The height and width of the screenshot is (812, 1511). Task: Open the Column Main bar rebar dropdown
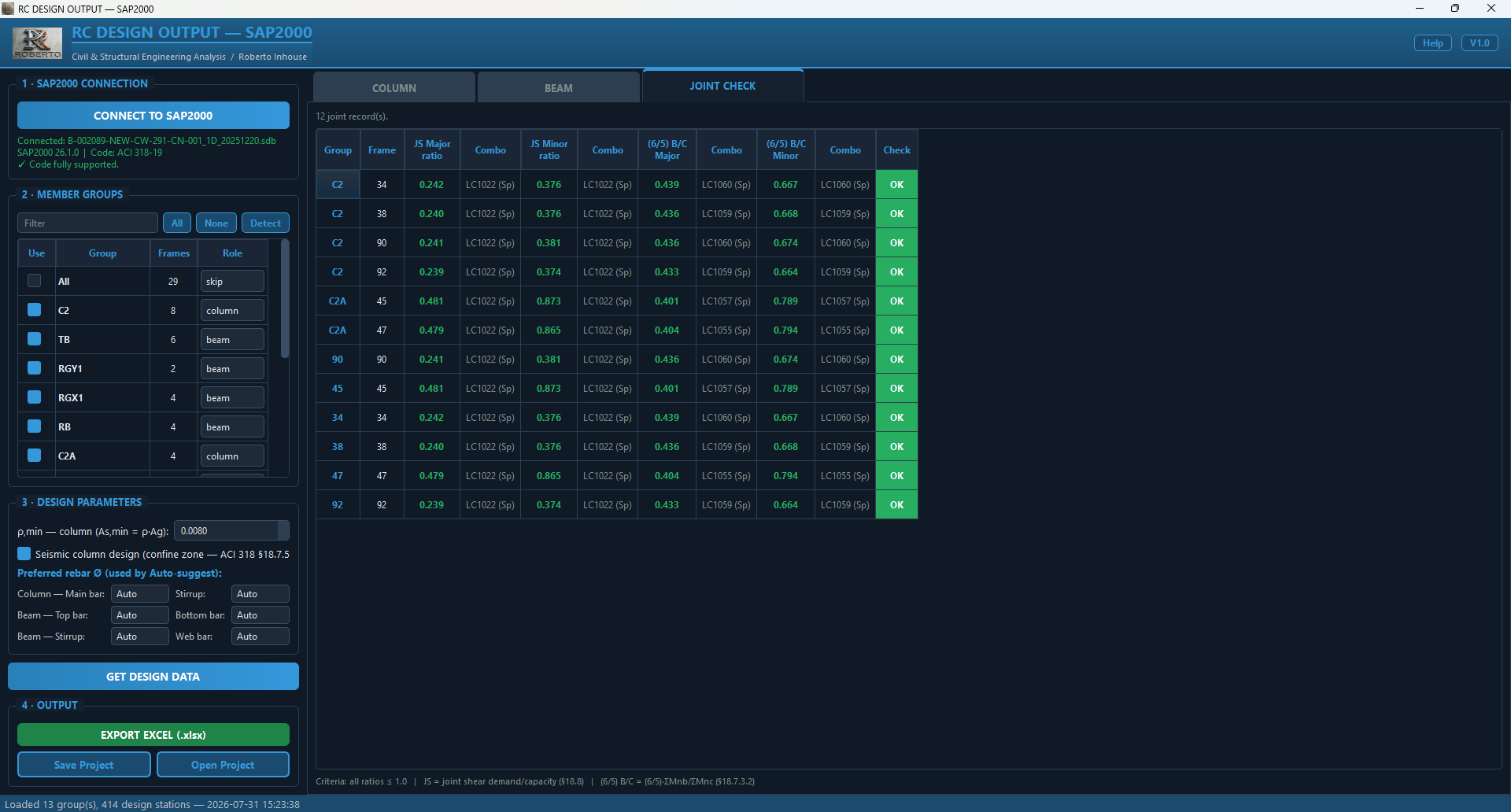tap(140, 594)
